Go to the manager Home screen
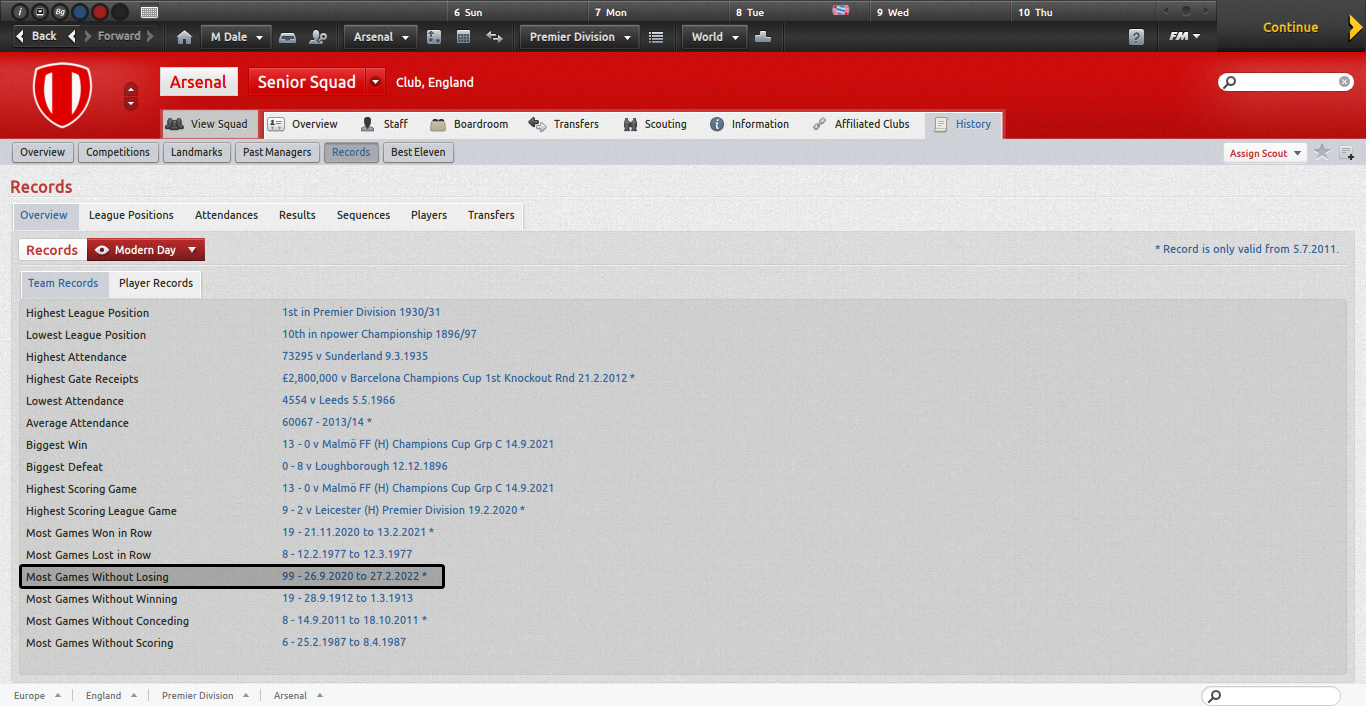 pyautogui.click(x=184, y=37)
